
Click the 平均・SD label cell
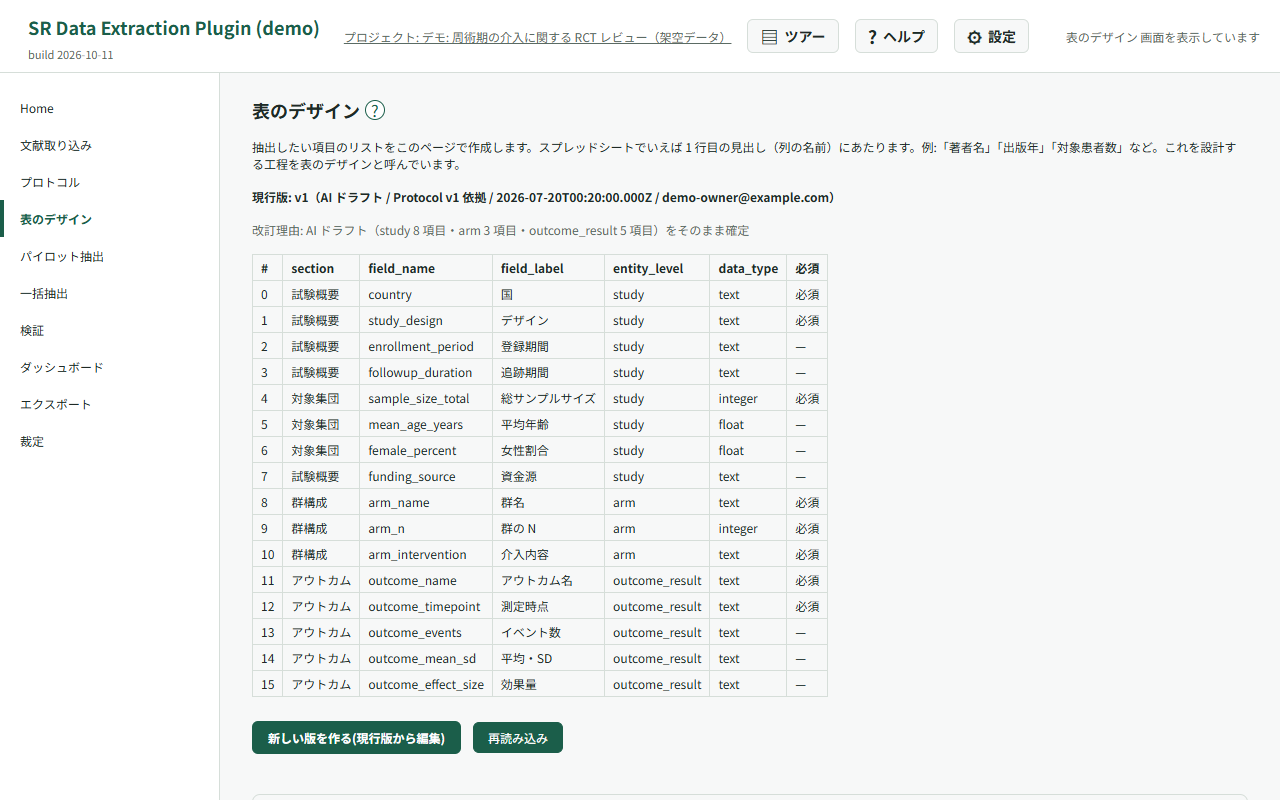[548, 658]
